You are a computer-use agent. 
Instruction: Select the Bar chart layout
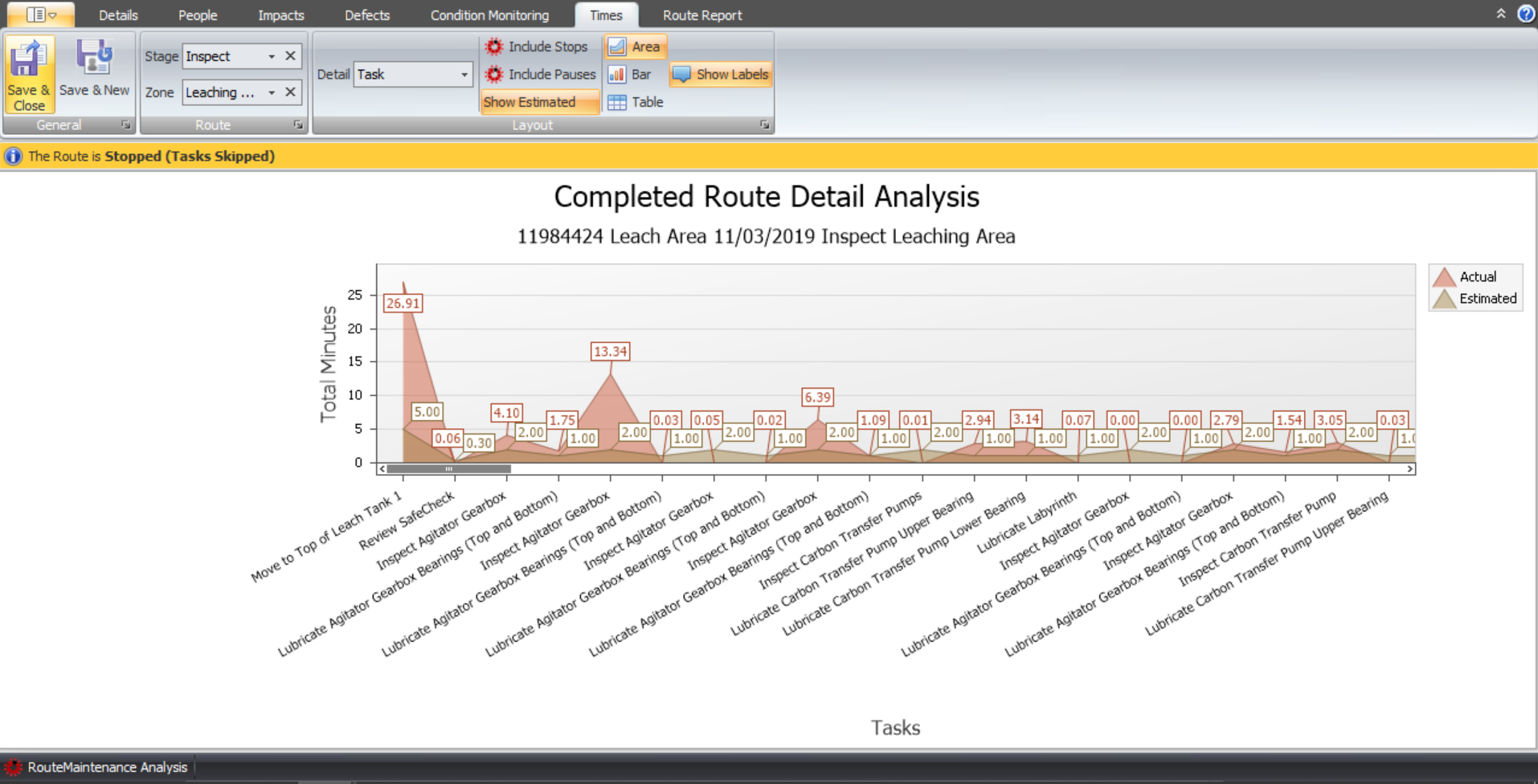tap(630, 74)
